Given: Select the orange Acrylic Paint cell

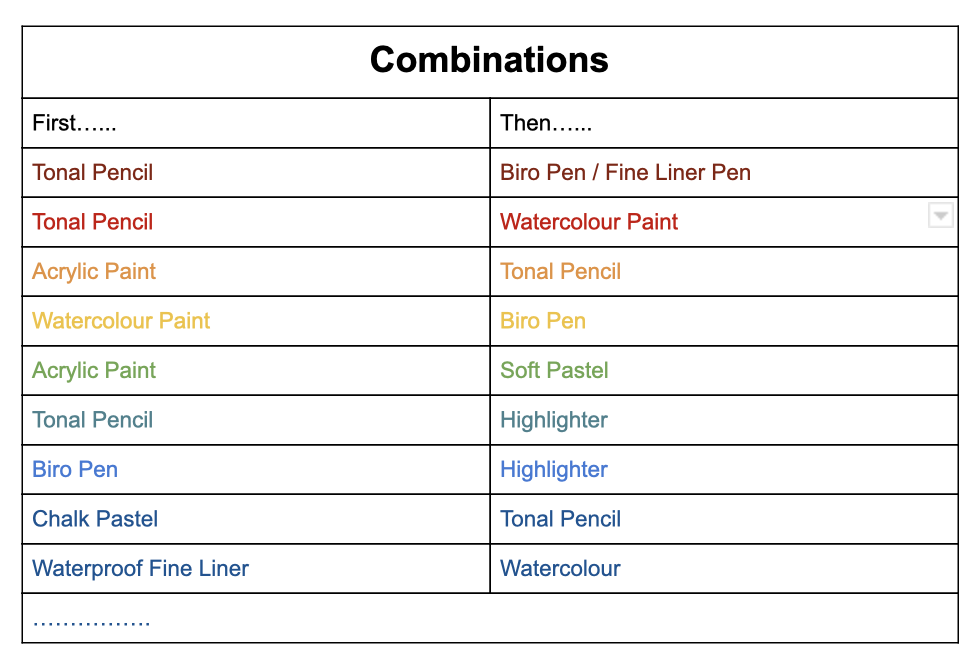Looking at the screenshot, I should tap(94, 271).
